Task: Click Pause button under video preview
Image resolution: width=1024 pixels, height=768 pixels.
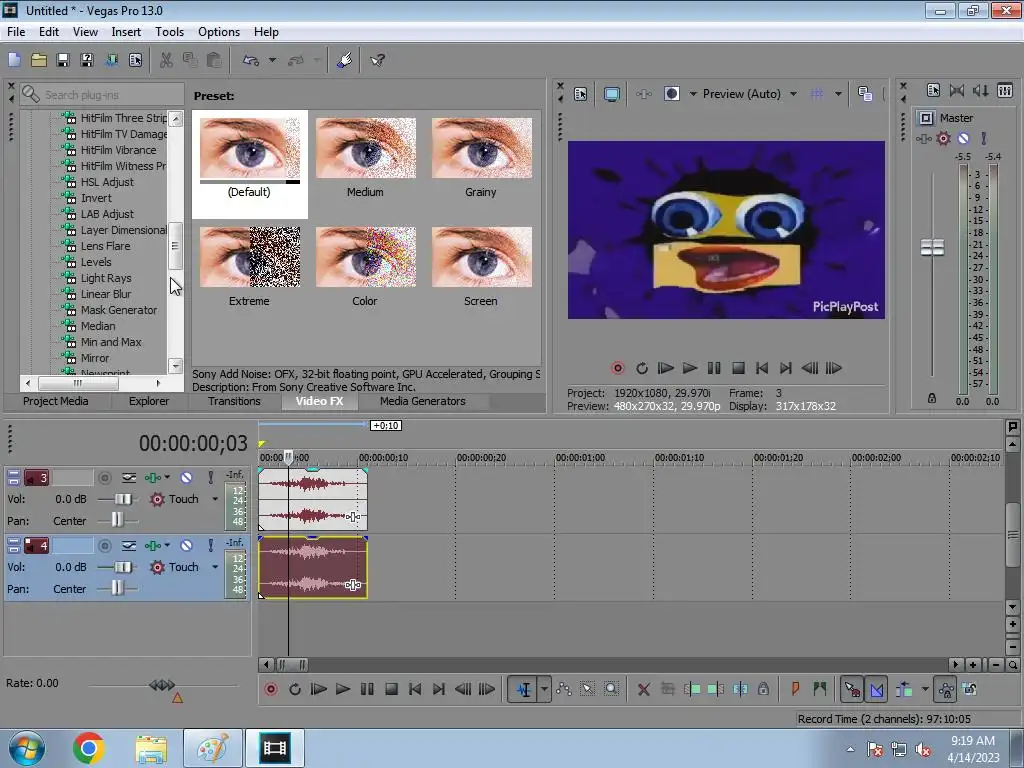Action: (714, 368)
